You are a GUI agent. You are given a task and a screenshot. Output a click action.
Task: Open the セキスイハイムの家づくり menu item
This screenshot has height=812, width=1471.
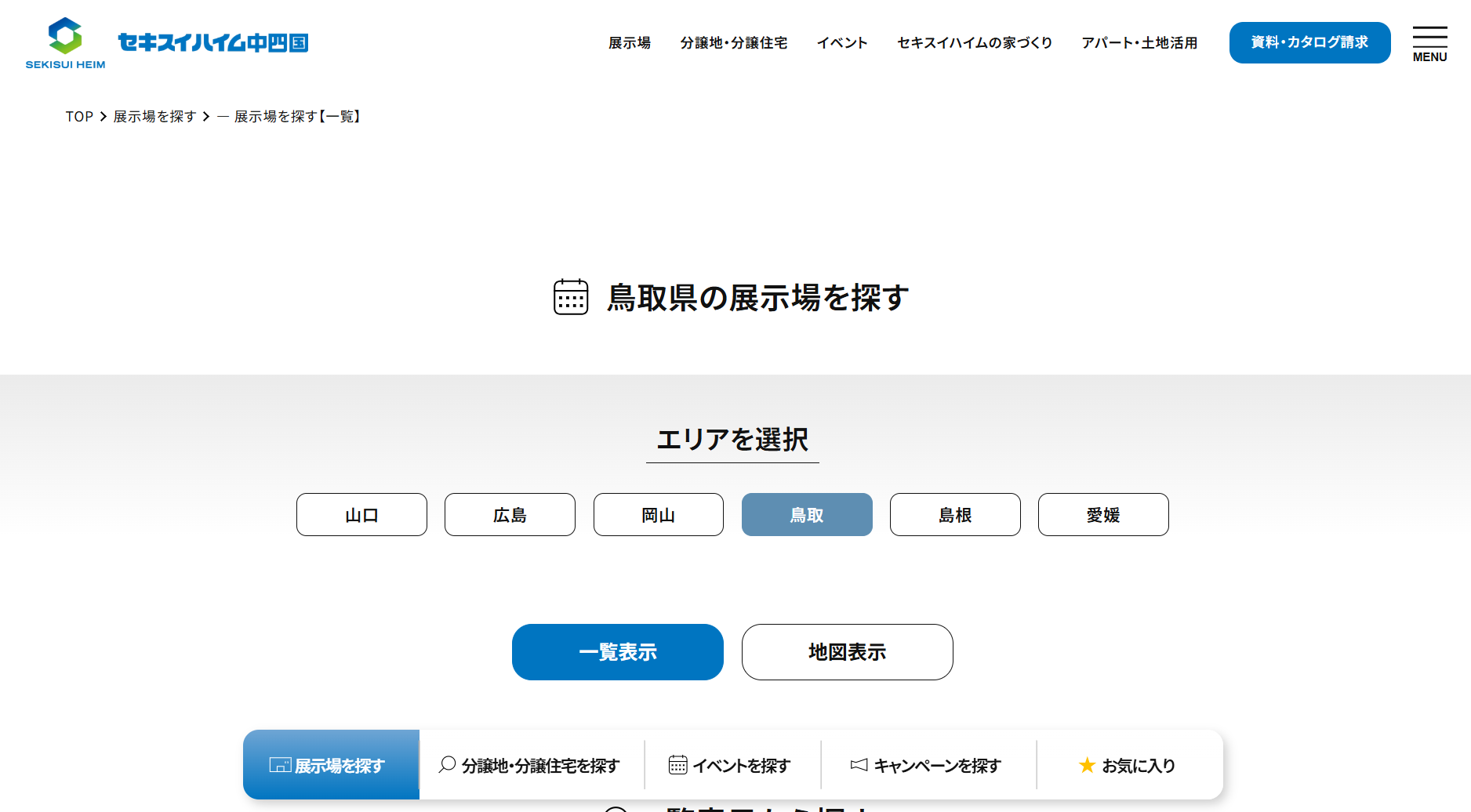pos(974,43)
